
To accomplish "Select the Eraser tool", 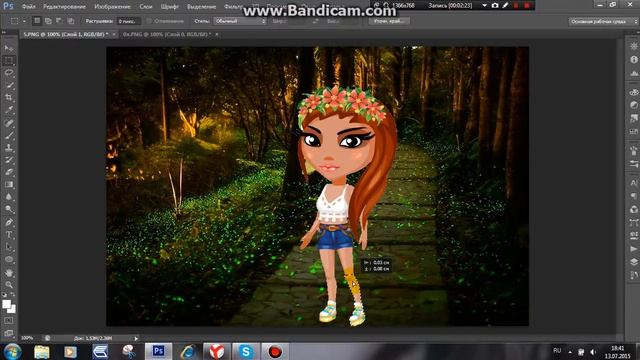I will 9,172.
